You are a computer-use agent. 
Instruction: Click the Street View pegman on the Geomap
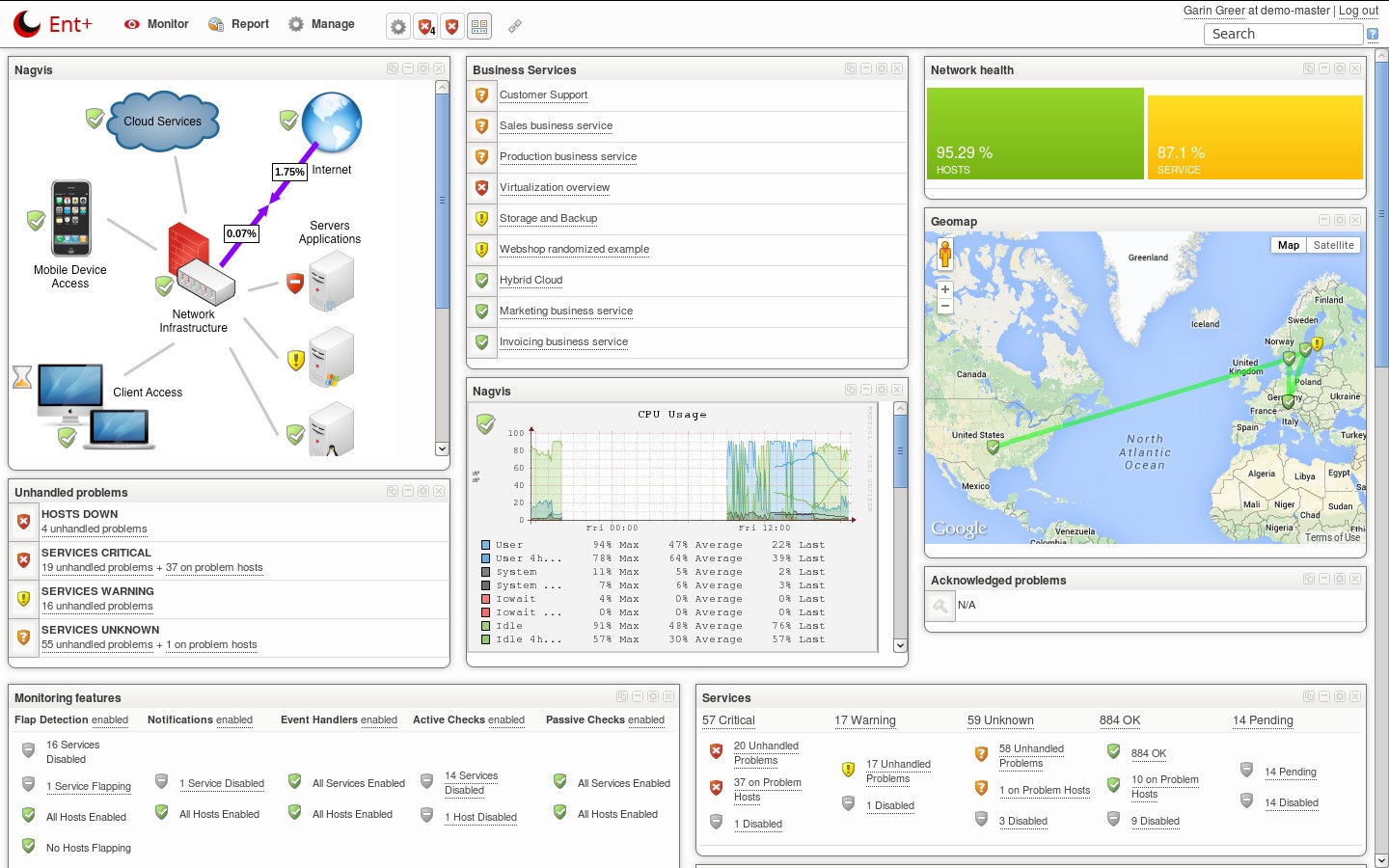pos(945,256)
